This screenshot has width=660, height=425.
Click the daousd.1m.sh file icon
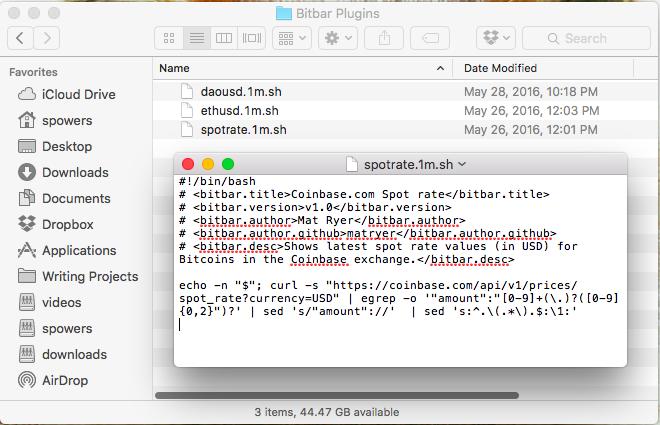pos(187,92)
